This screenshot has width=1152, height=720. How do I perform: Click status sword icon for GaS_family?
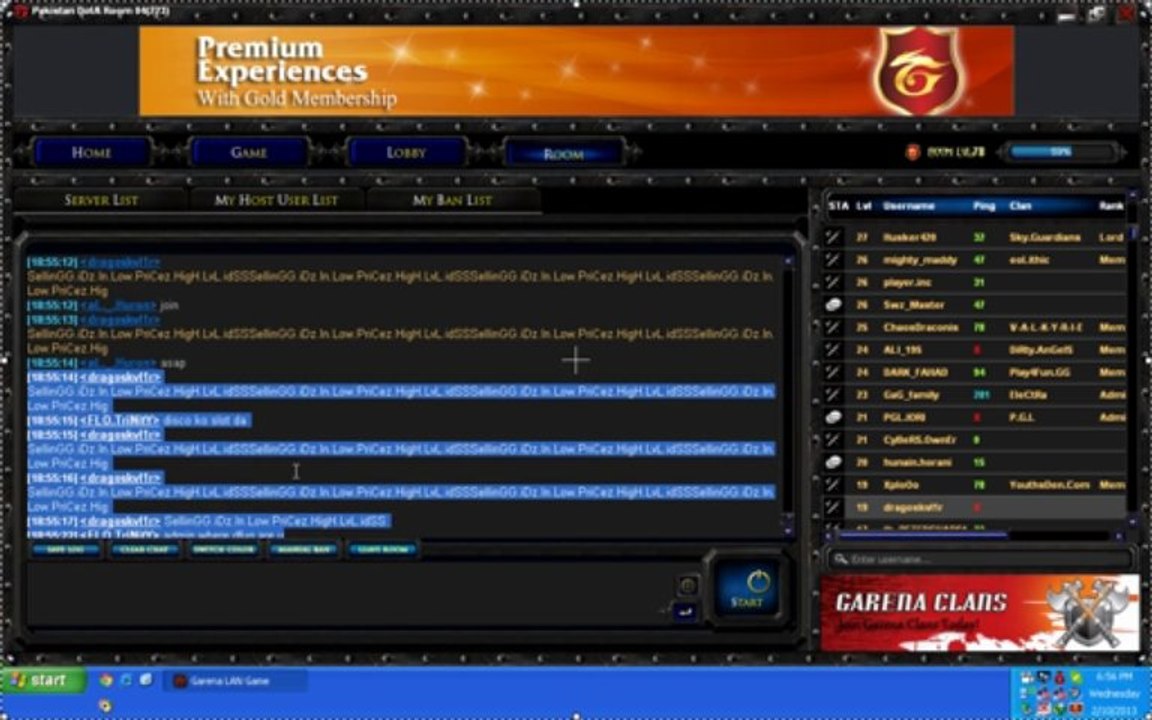(833, 395)
